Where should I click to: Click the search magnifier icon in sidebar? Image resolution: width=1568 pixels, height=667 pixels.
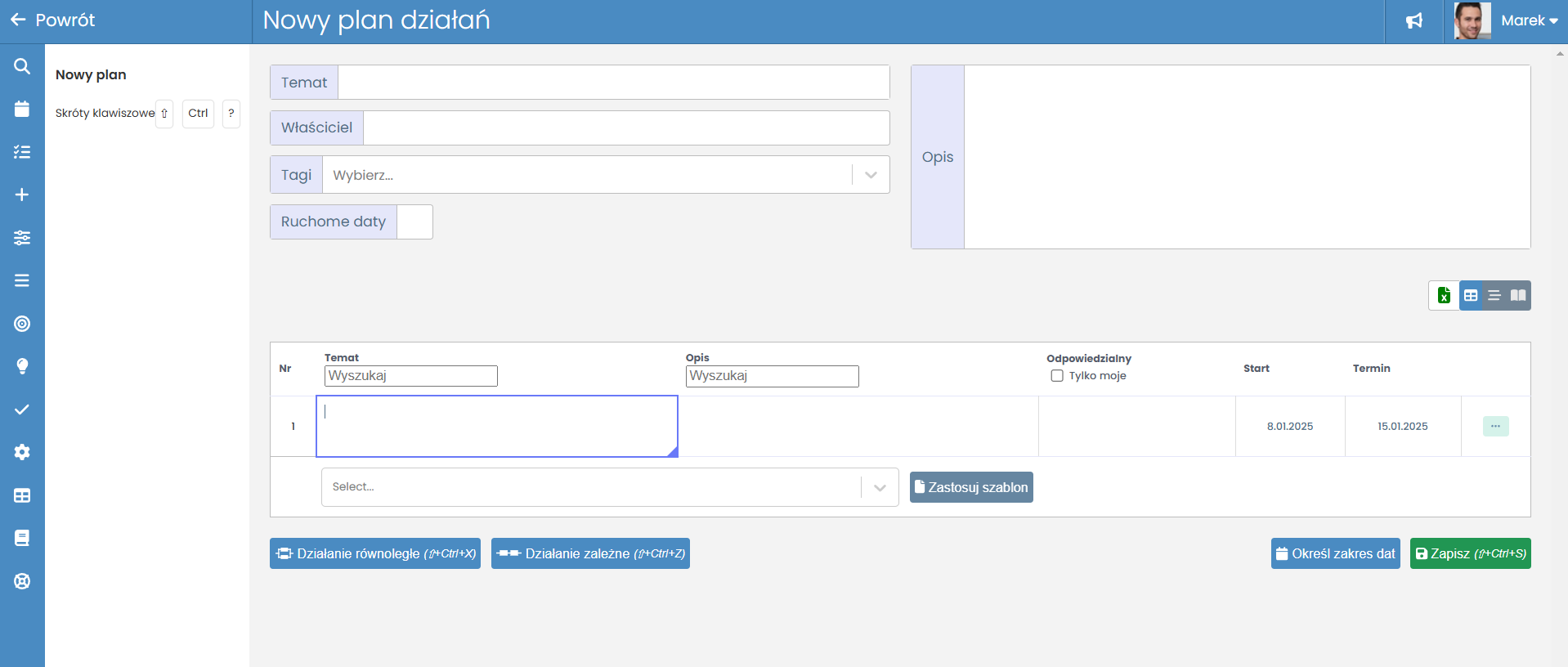[22, 66]
